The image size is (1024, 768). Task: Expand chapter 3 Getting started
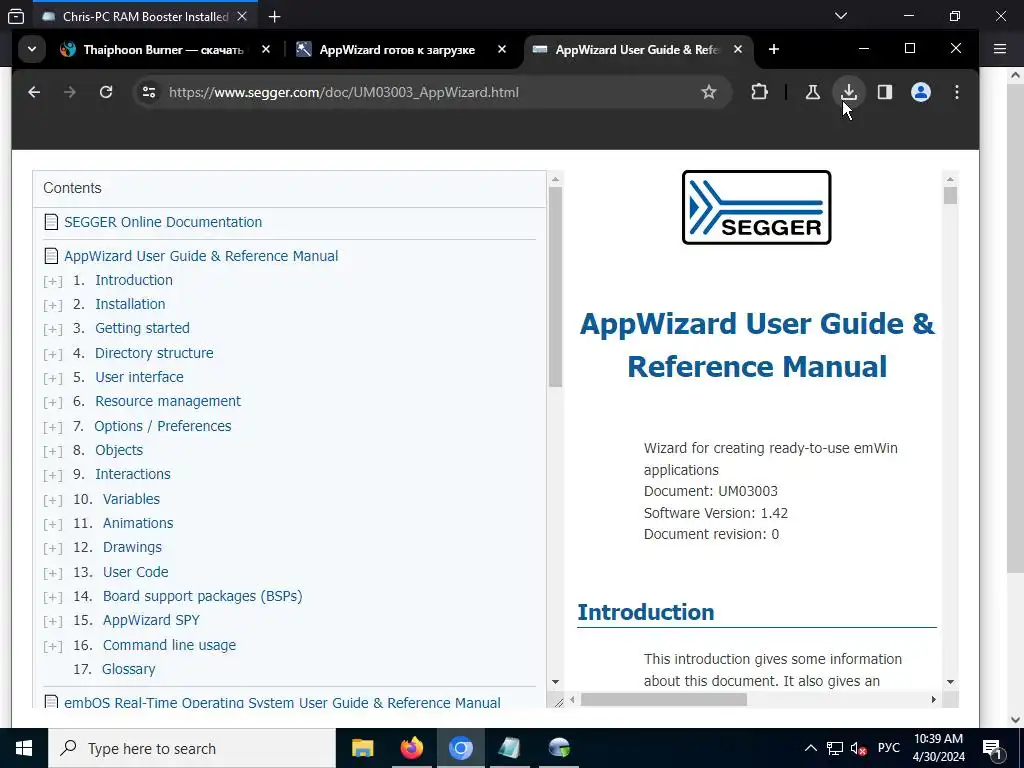tap(53, 330)
